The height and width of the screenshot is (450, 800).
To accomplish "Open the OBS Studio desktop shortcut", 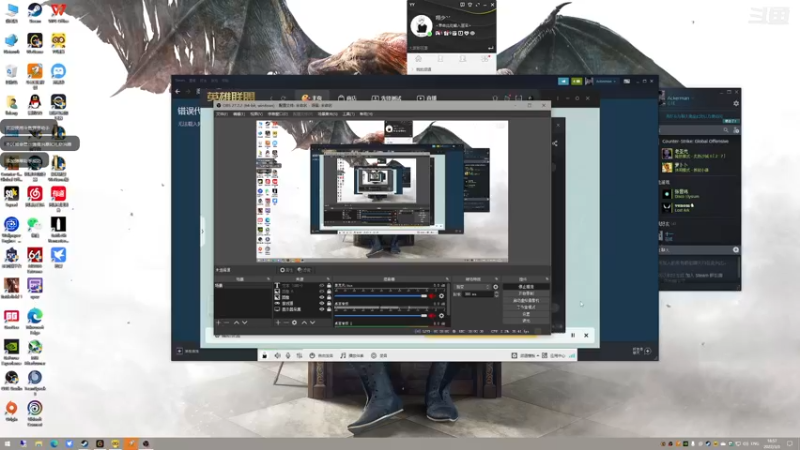I will pos(11,378).
